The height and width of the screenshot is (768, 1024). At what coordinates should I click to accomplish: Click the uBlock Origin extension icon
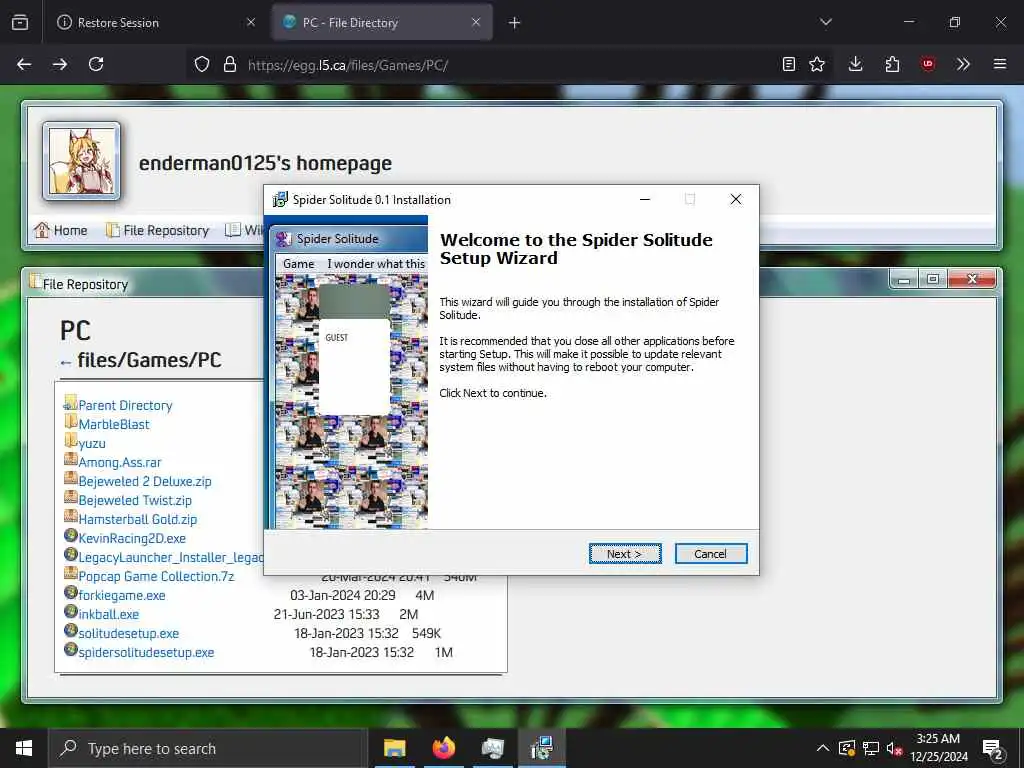point(928,64)
